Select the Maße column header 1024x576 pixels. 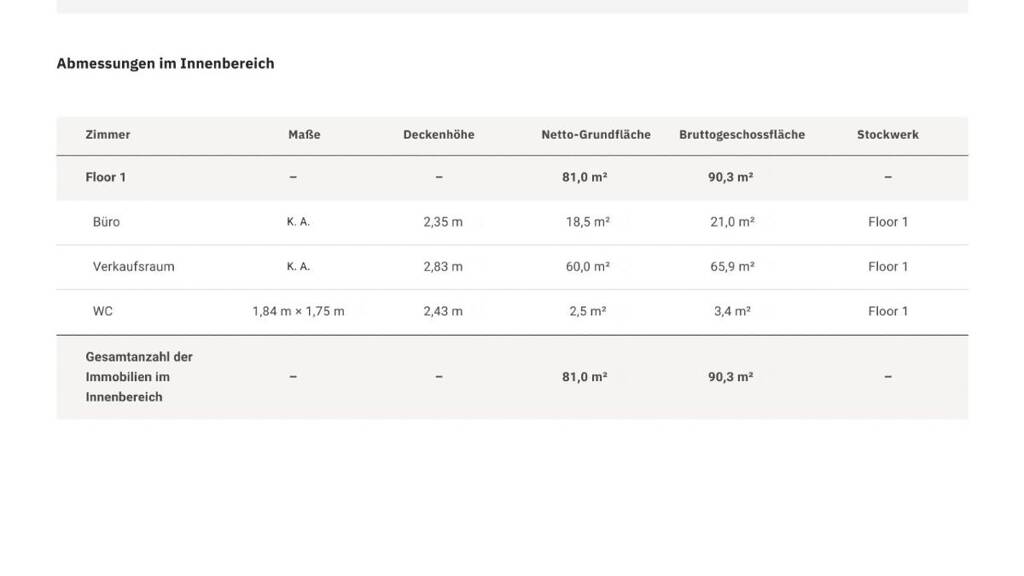pyautogui.click(x=304, y=134)
